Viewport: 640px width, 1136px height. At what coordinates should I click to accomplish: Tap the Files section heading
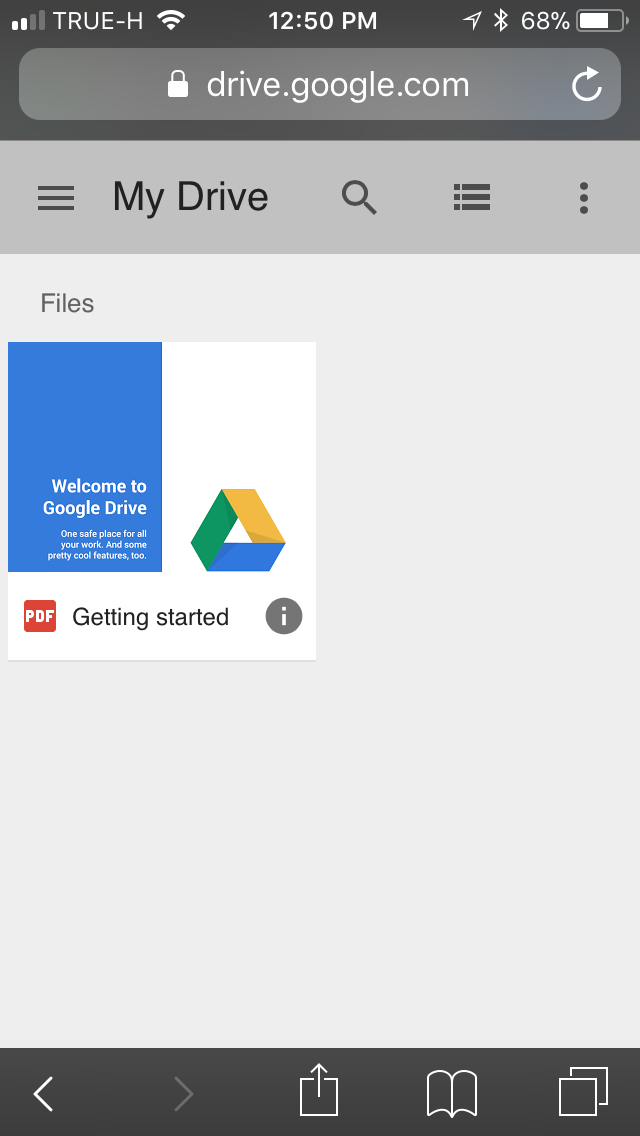pos(67,303)
